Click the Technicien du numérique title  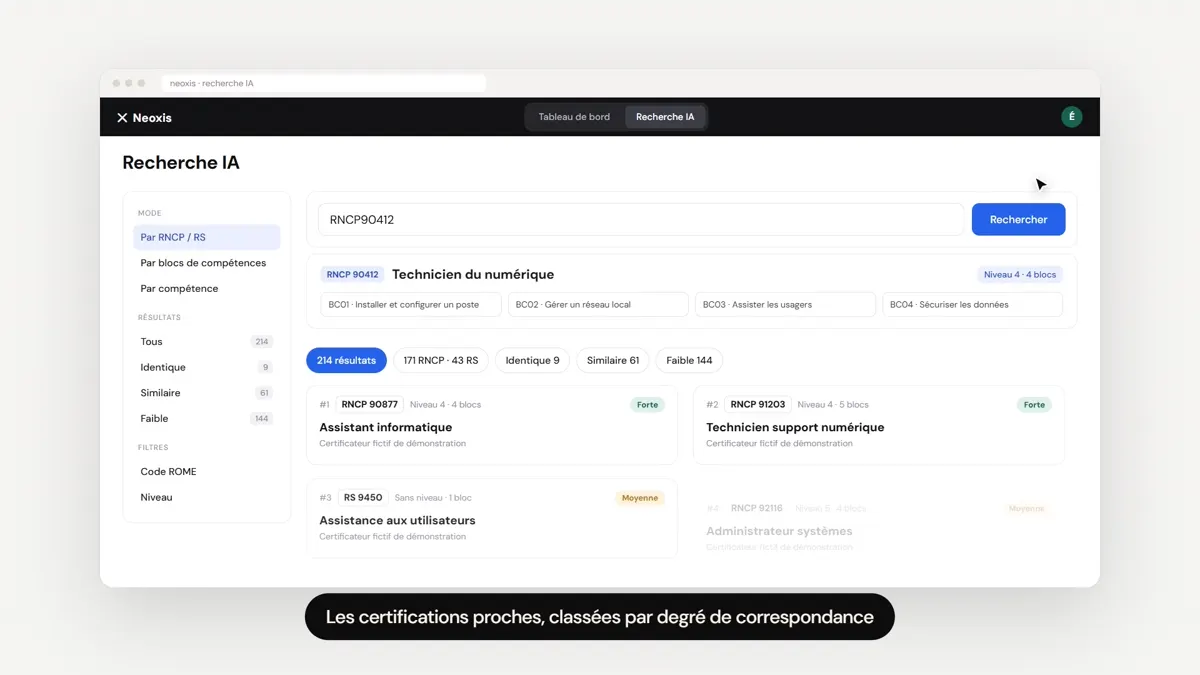473,274
